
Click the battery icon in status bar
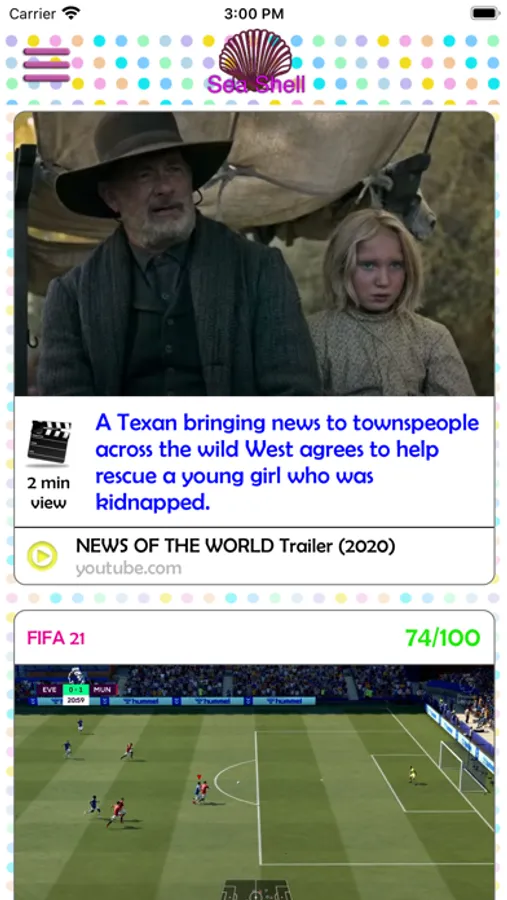click(x=484, y=13)
